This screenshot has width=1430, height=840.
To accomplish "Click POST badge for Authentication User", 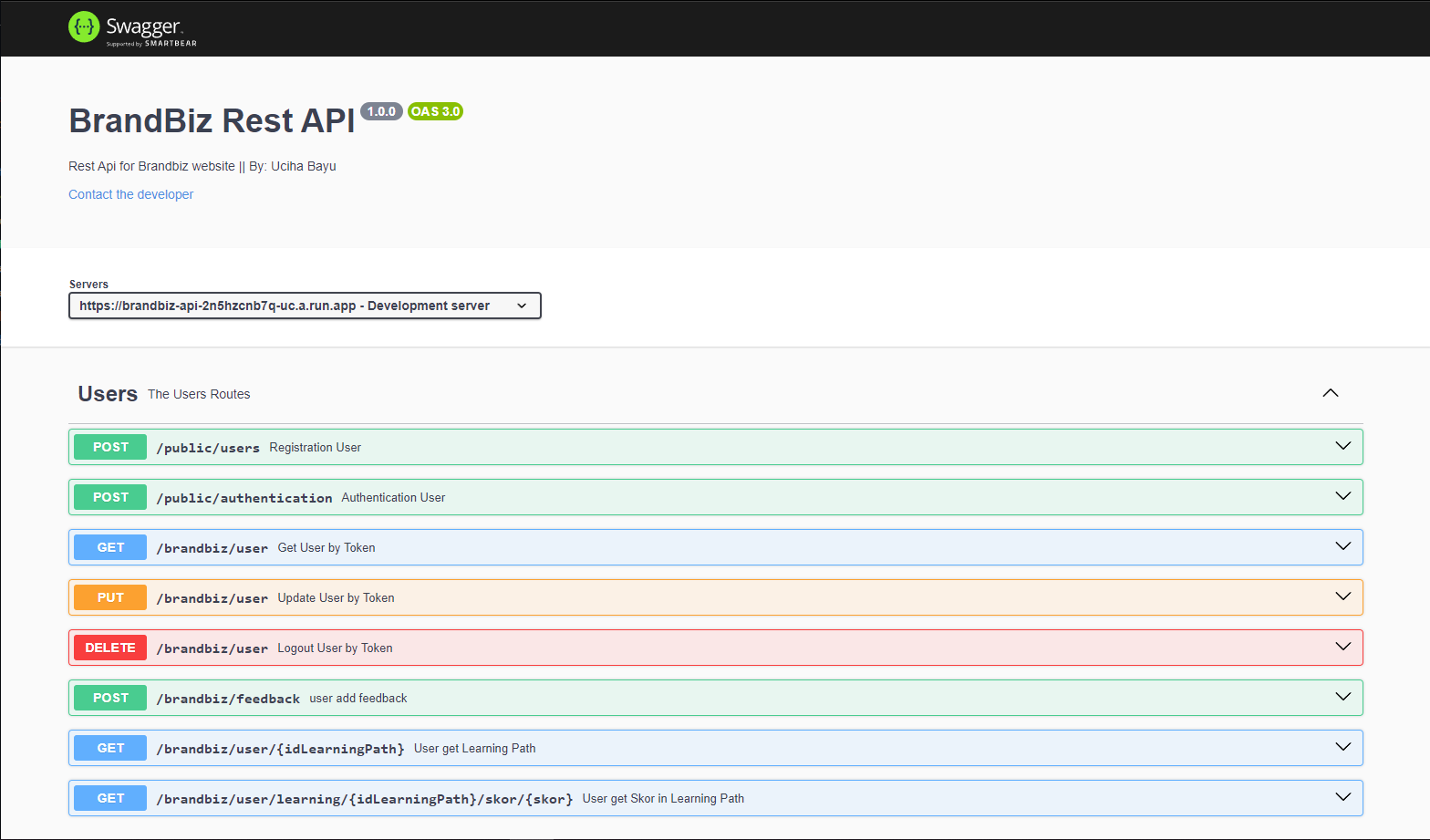I will 110,497.
